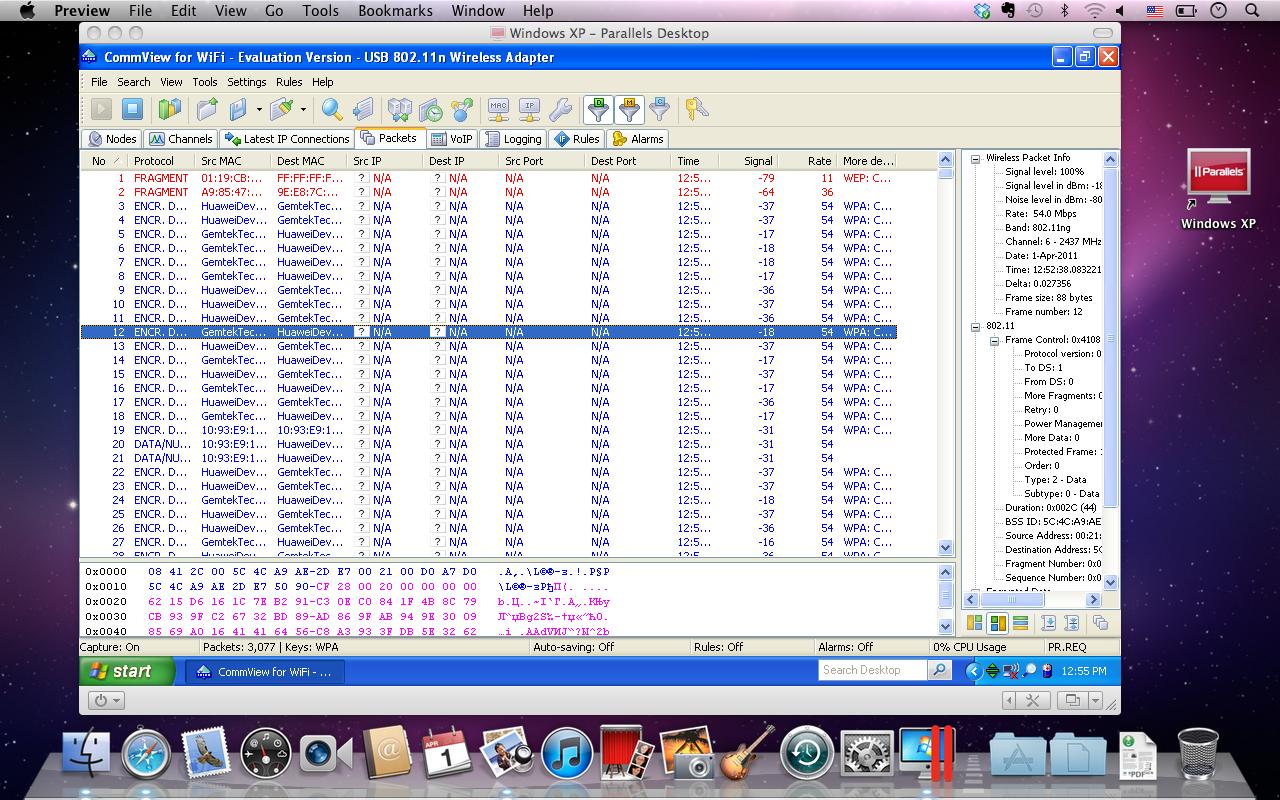Open Safari from the Dock
This screenshot has height=800, width=1280.
pyautogui.click(x=147, y=752)
